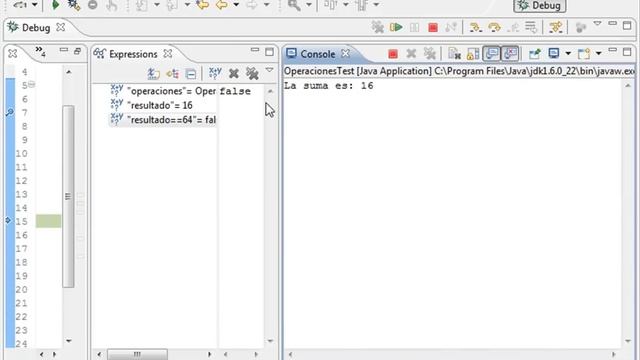Close the Expressions tab
Viewport: 640px width, 360px height.
(x=167, y=53)
